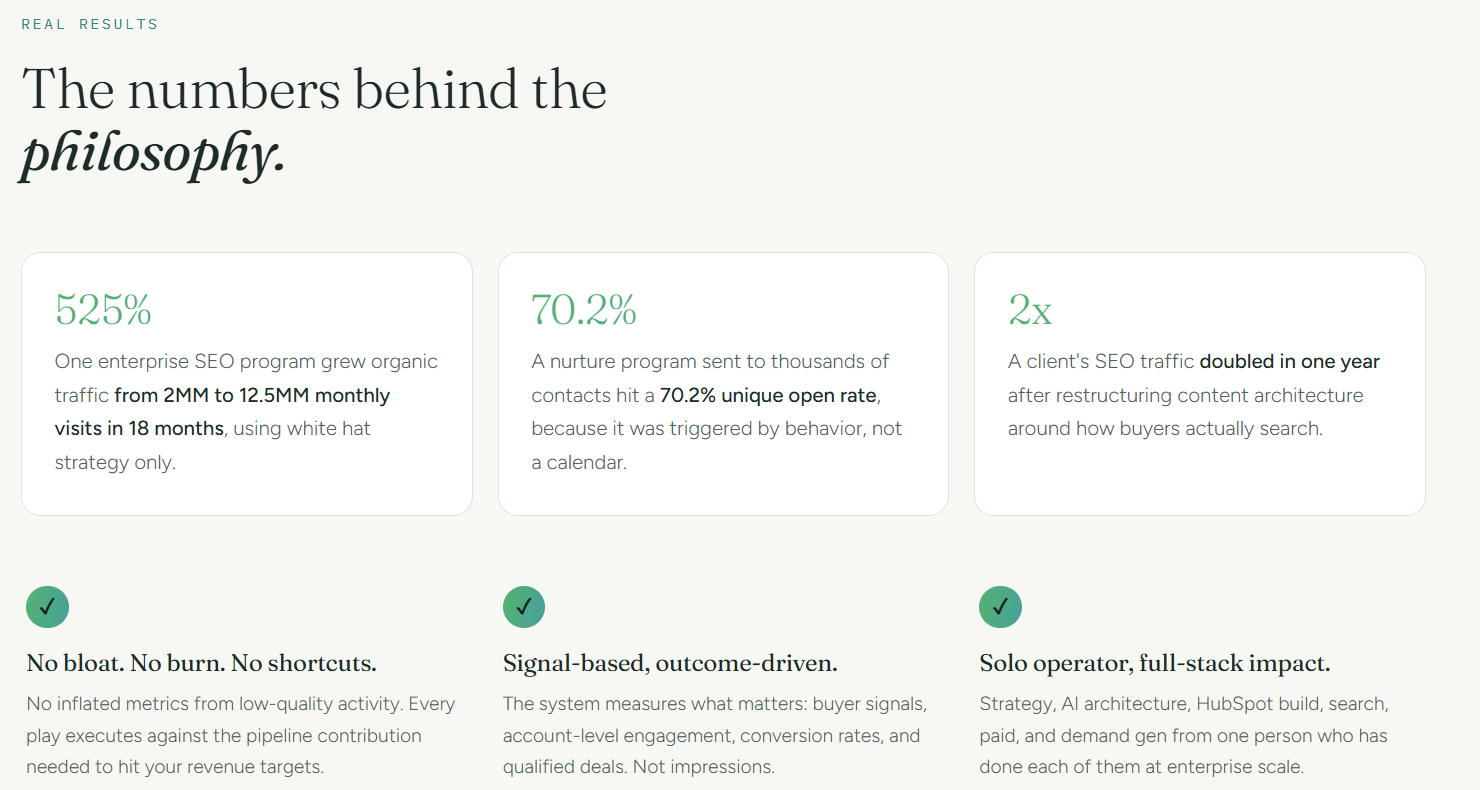Click the 'The numbers behind the' headline
Viewport: 1480px width, 790px height.
pyautogui.click(x=314, y=89)
